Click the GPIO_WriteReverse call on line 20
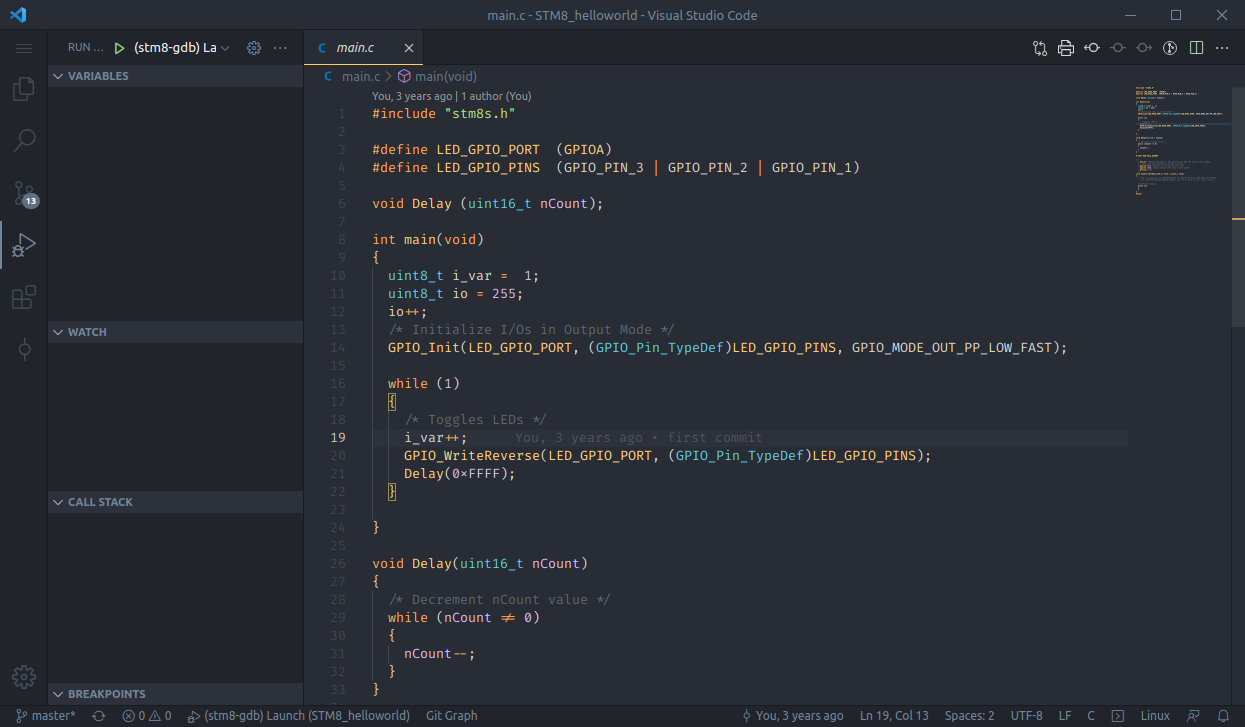The height and width of the screenshot is (727, 1245). coord(668,456)
